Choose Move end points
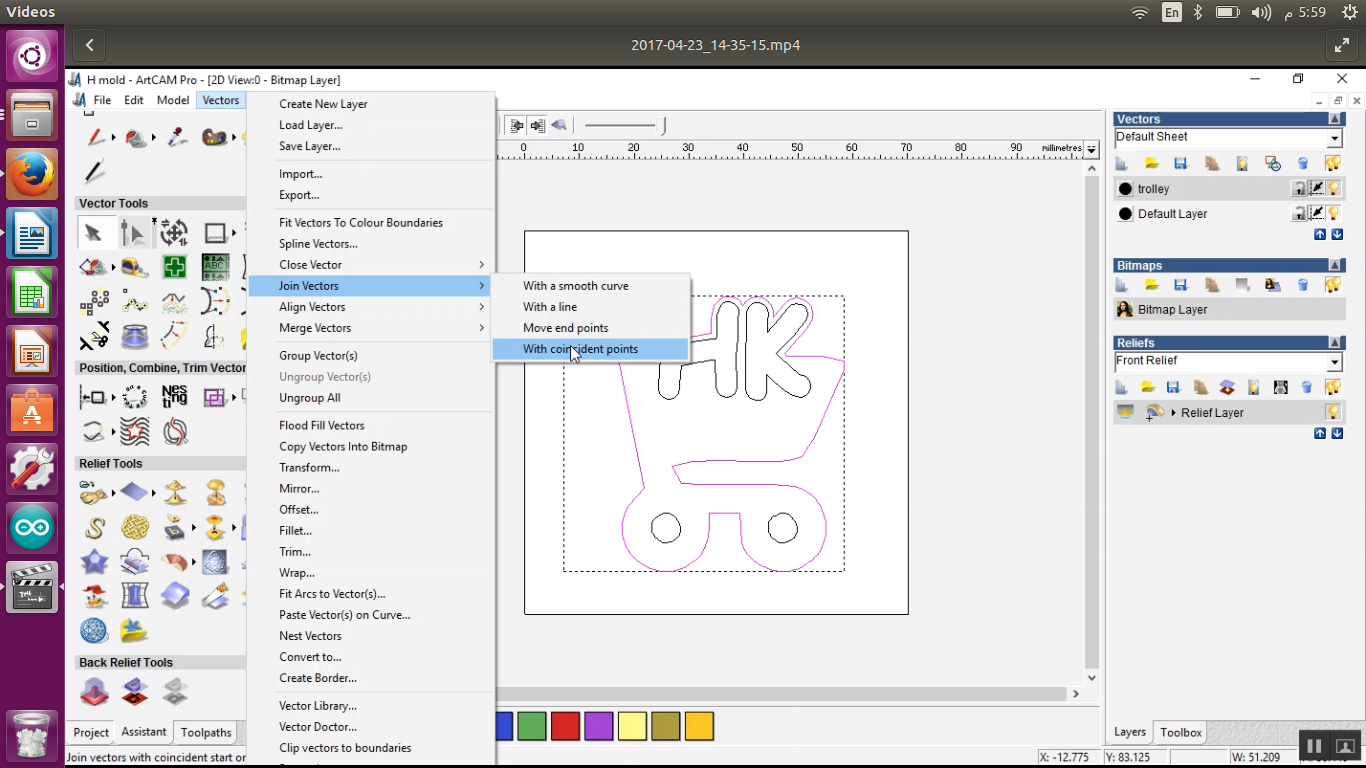This screenshot has width=1366, height=768. tap(590, 328)
